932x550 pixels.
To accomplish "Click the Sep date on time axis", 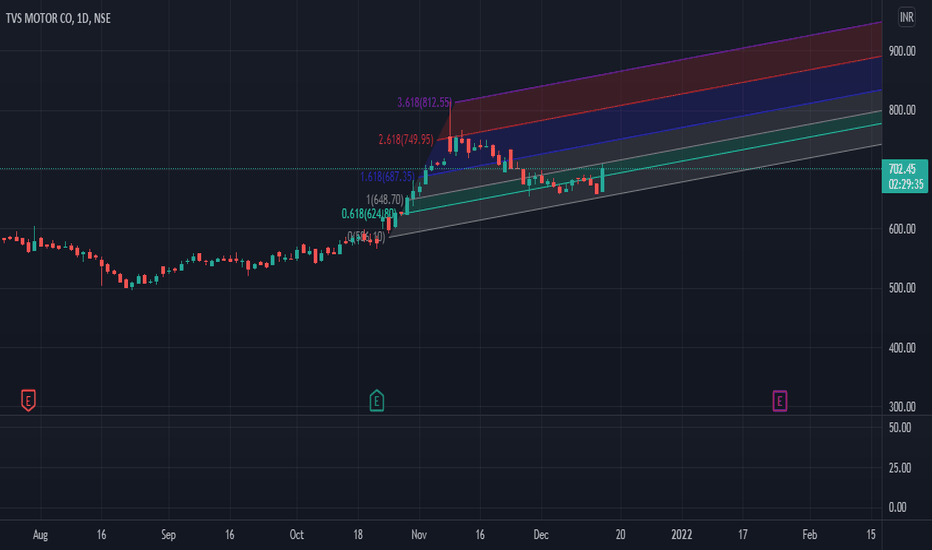I will pos(168,535).
